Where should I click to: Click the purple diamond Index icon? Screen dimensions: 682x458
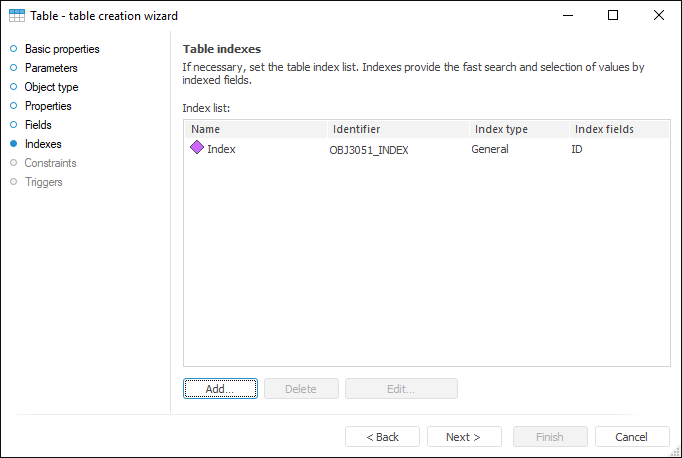click(197, 148)
